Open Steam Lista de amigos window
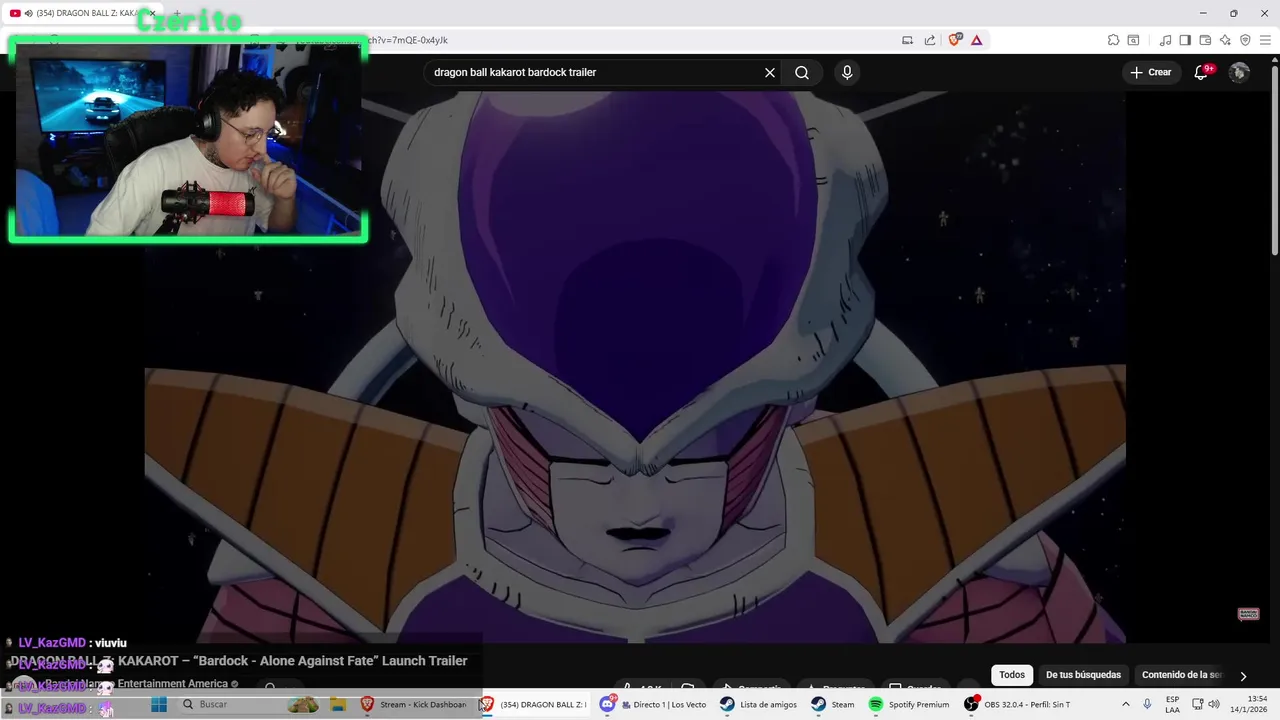Image resolution: width=1280 pixels, height=720 pixels. (x=758, y=704)
